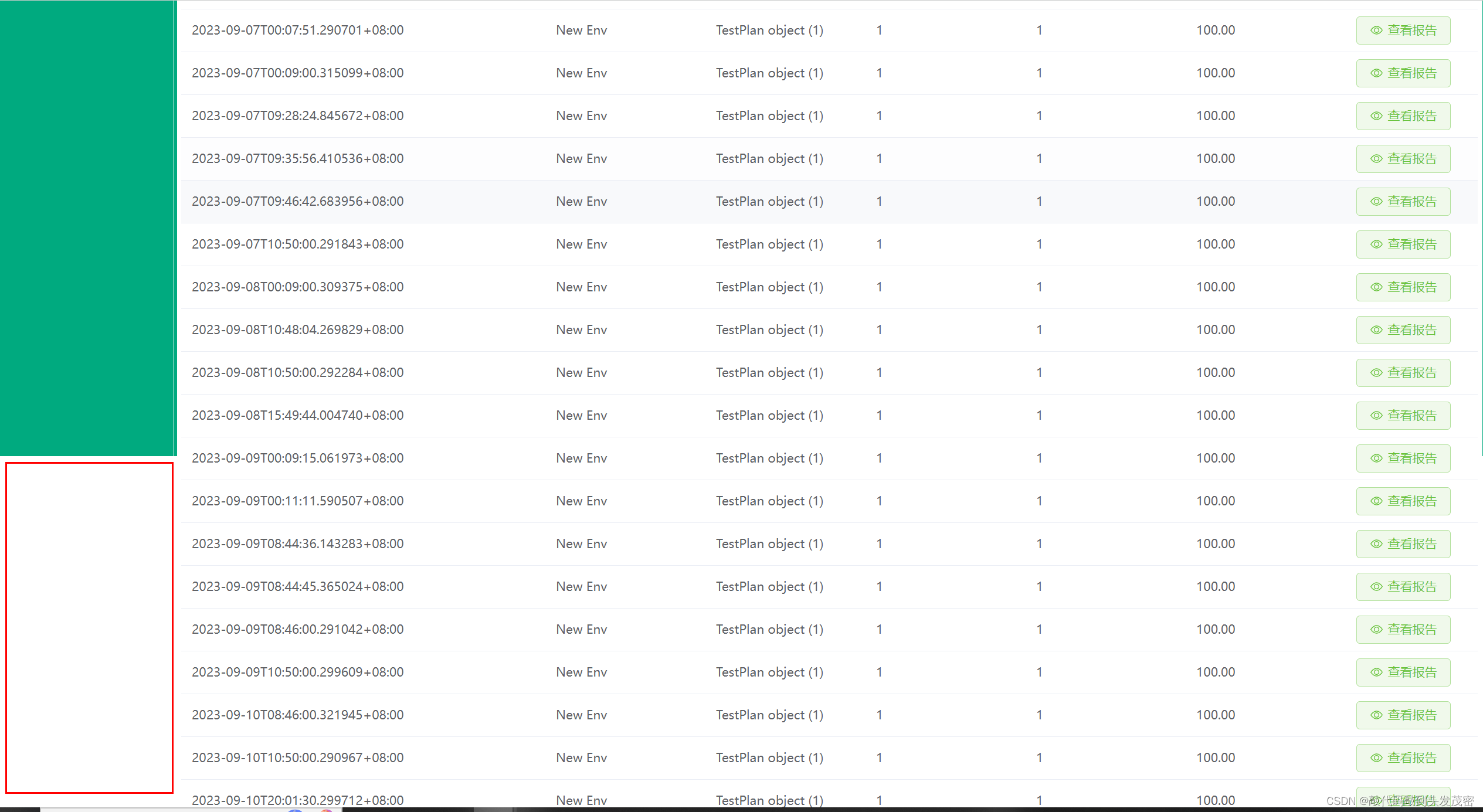
Task: Tap eye icon for 2023-09-09T08:44:45 run
Action: 1376,587
